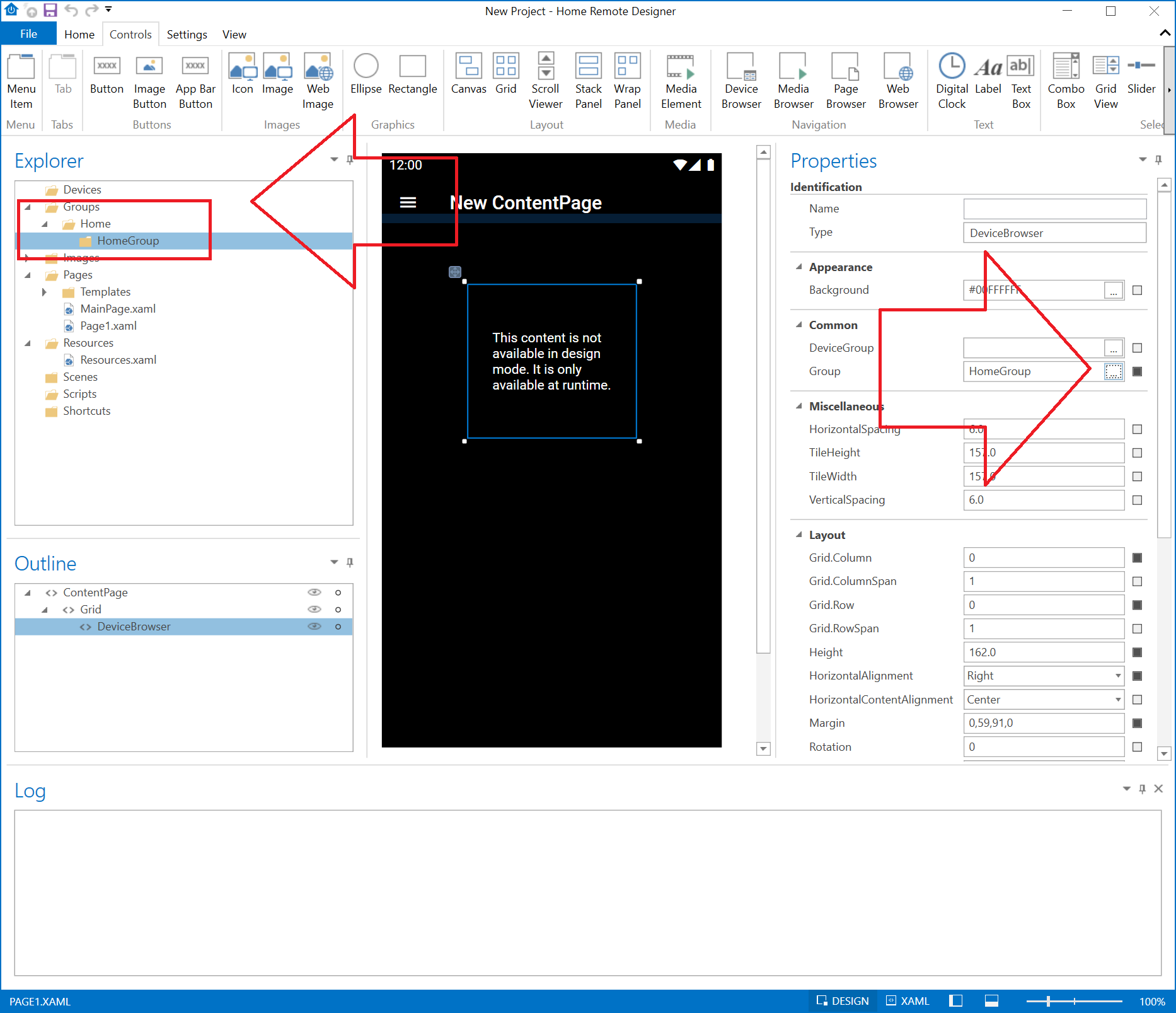Switch to DESIGN view mode
This screenshot has width=1176, height=1013.
(x=843, y=1001)
